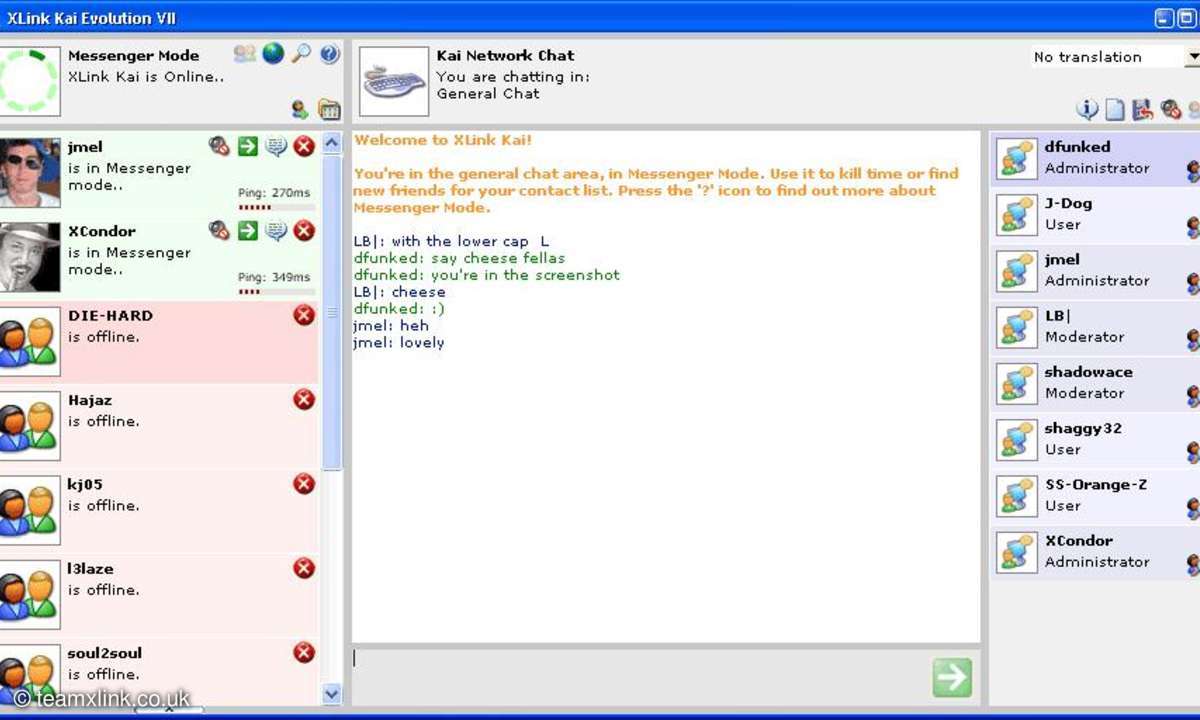Select user SS-Orange-Z in chat user list

click(x=1095, y=495)
